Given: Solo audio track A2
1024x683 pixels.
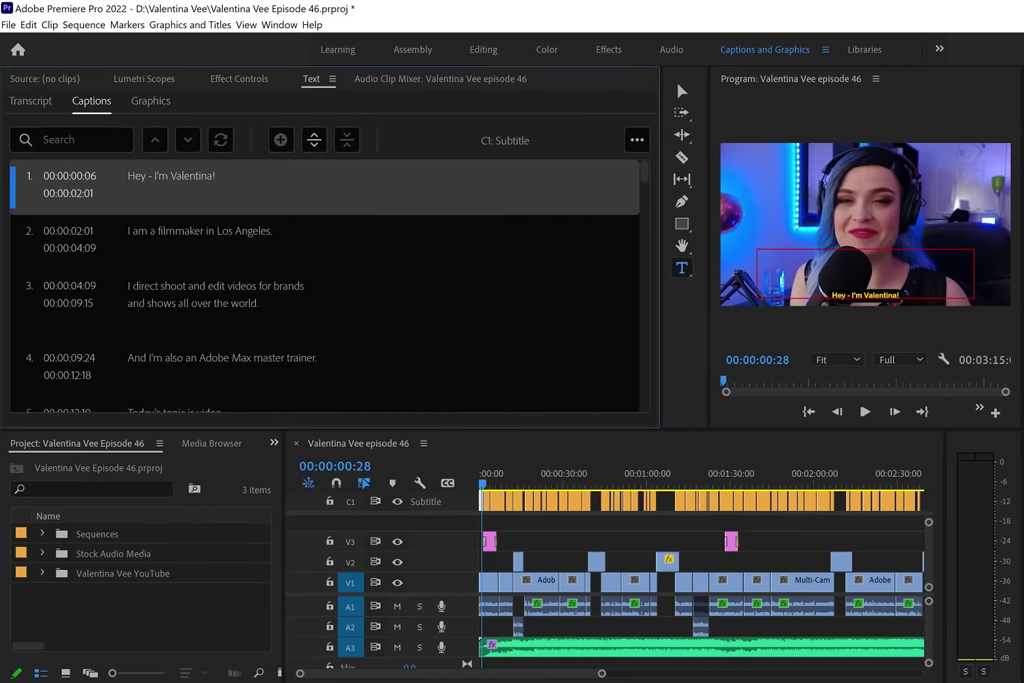Looking at the screenshot, I should pyautogui.click(x=419, y=627).
